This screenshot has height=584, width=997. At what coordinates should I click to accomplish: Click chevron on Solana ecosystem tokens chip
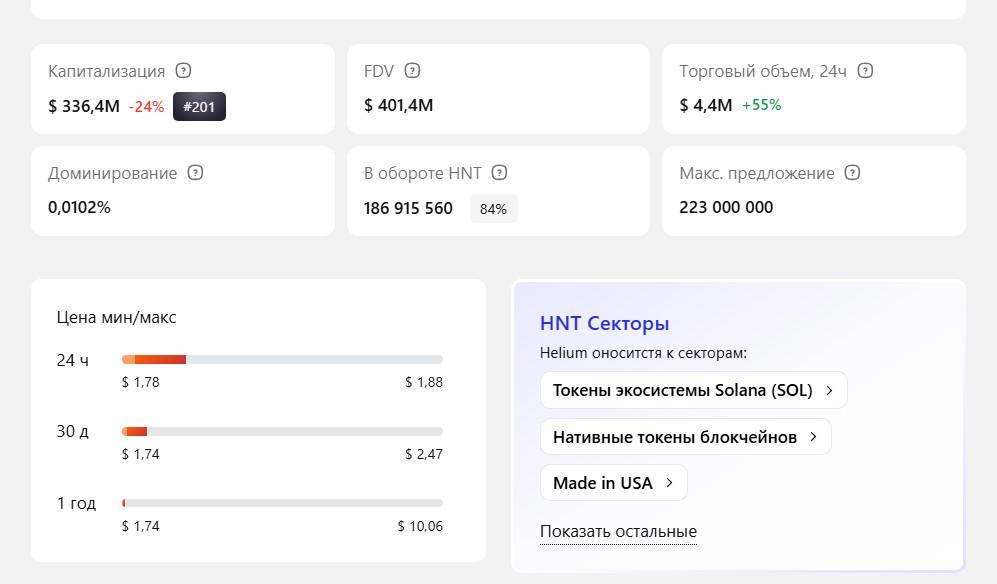(x=829, y=391)
